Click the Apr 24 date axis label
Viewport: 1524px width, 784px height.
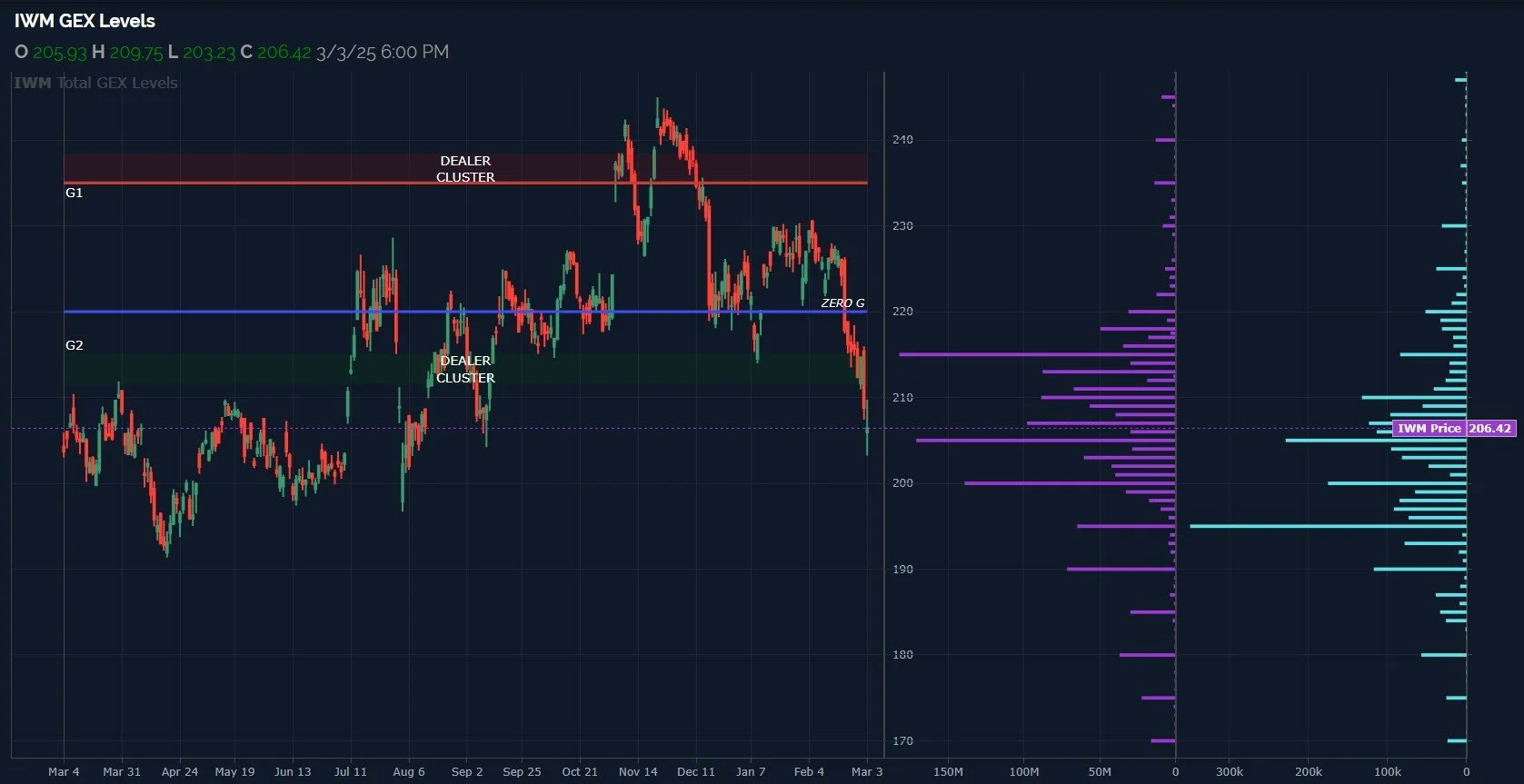coord(180,771)
